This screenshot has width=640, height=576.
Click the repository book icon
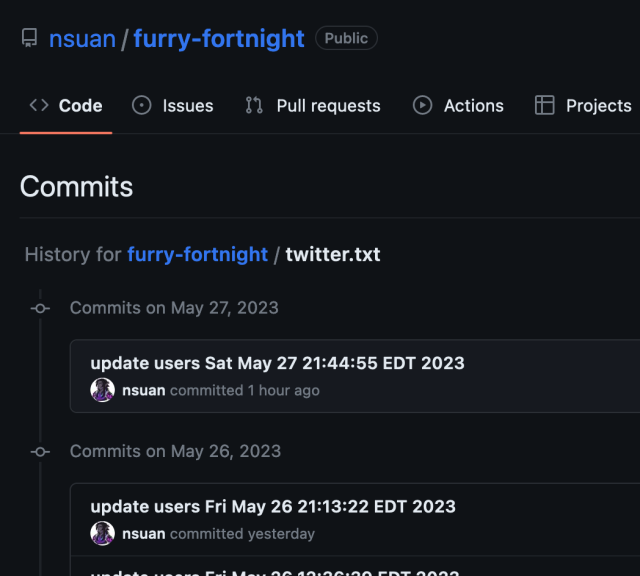point(29,39)
